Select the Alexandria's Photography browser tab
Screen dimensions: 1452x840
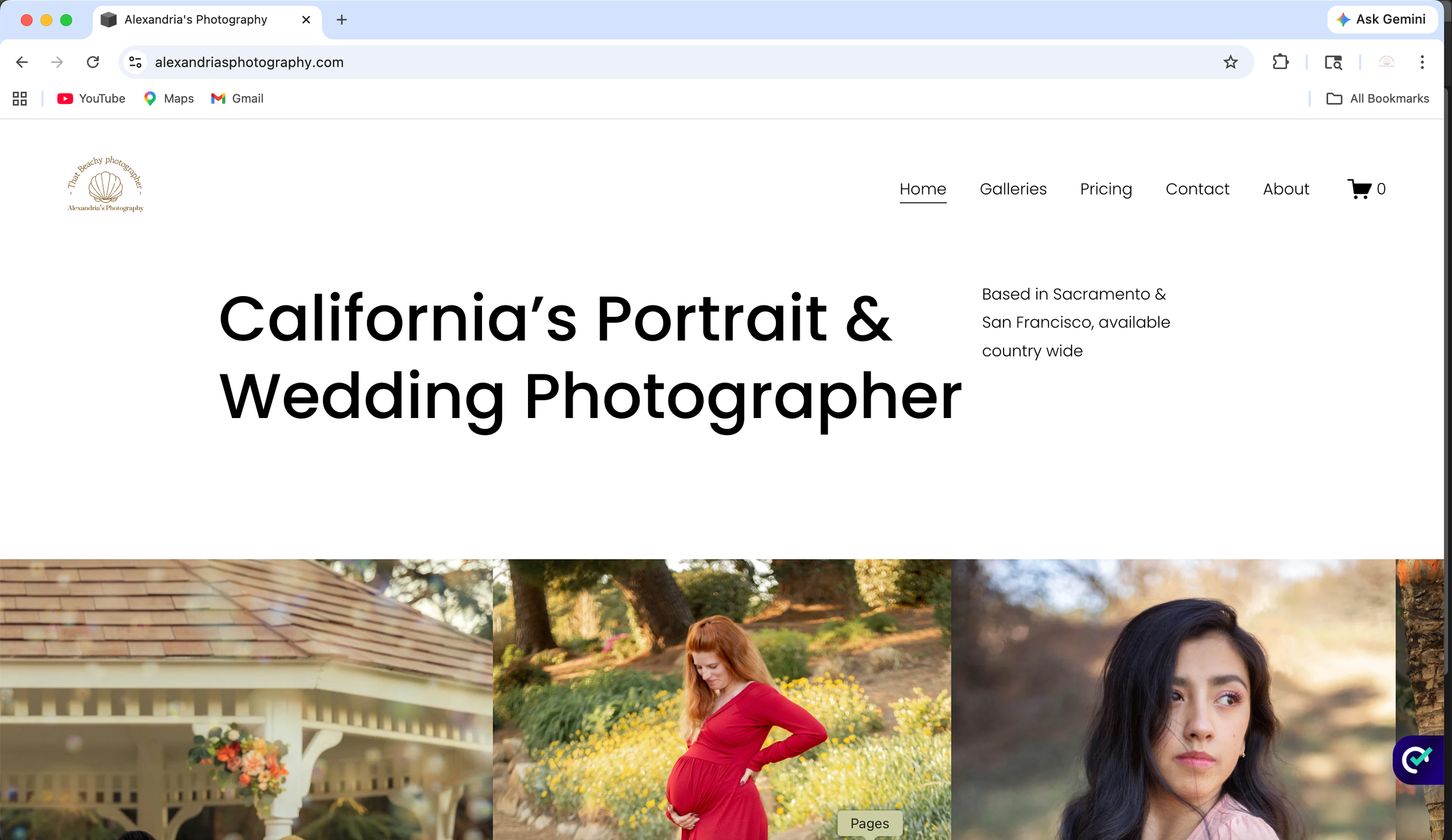207,20
